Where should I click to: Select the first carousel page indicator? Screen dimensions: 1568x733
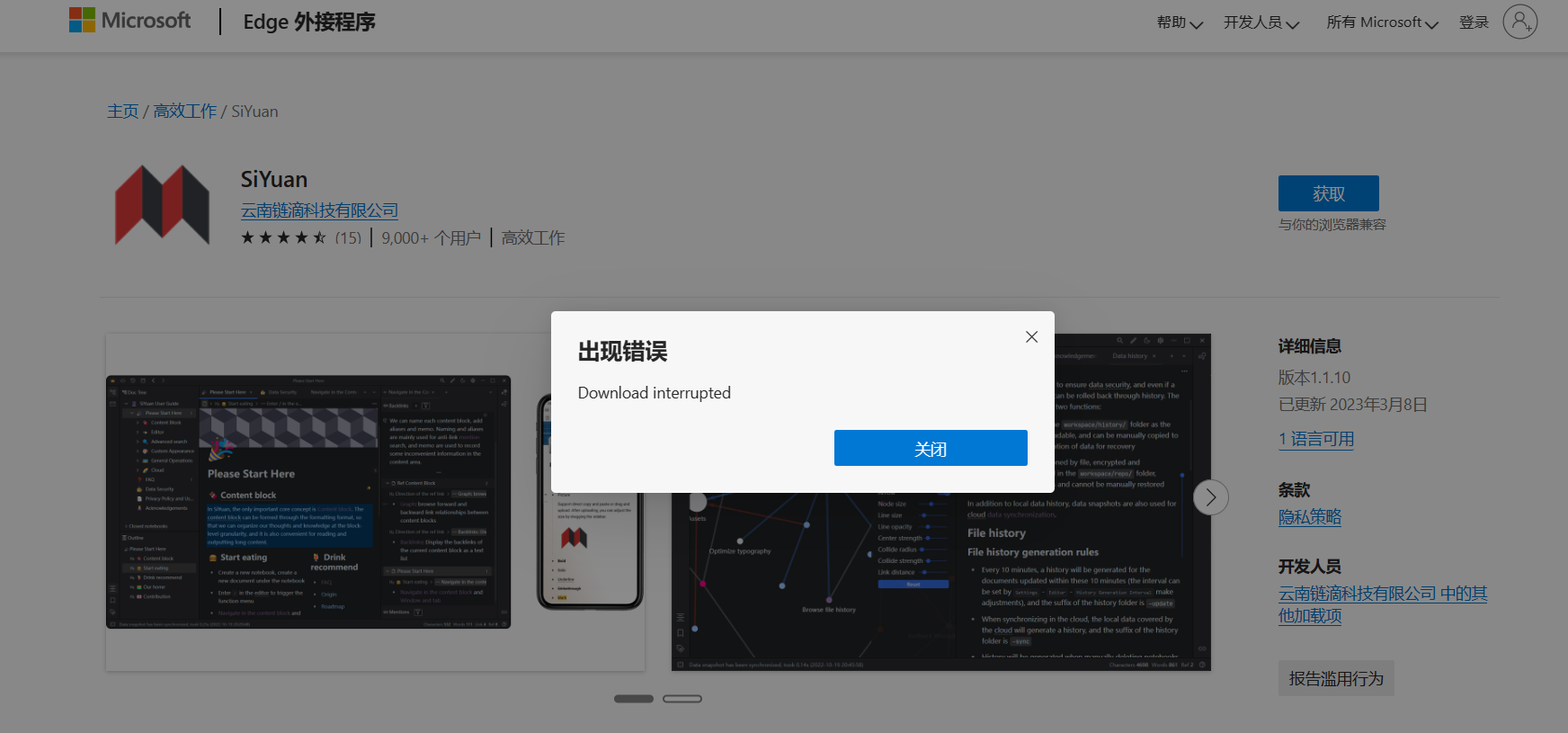634,699
